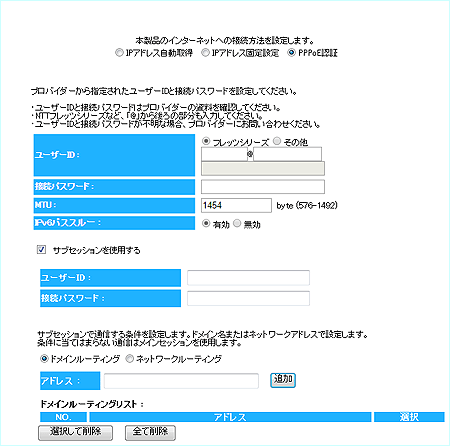Disable IPv6パススルー with 無効
Viewport: 450px width, 446px height.
[x=237, y=223]
